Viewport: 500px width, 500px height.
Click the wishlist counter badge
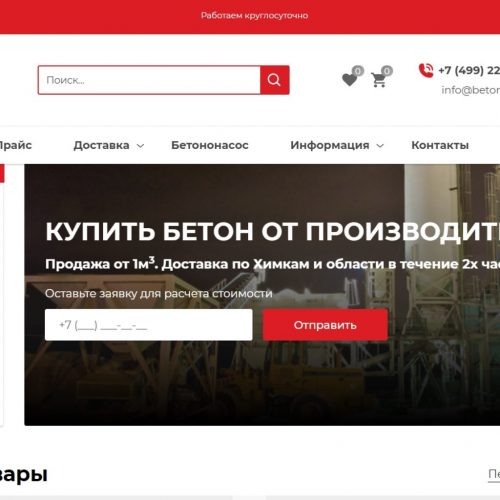tap(358, 71)
